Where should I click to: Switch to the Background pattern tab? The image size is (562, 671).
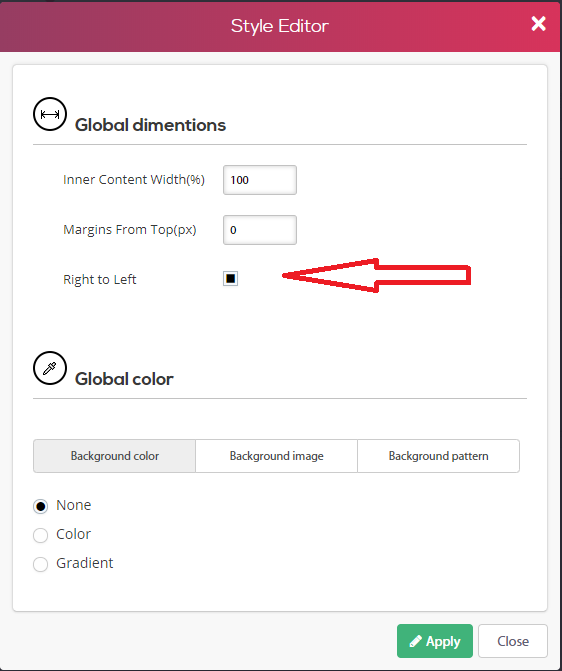point(438,456)
